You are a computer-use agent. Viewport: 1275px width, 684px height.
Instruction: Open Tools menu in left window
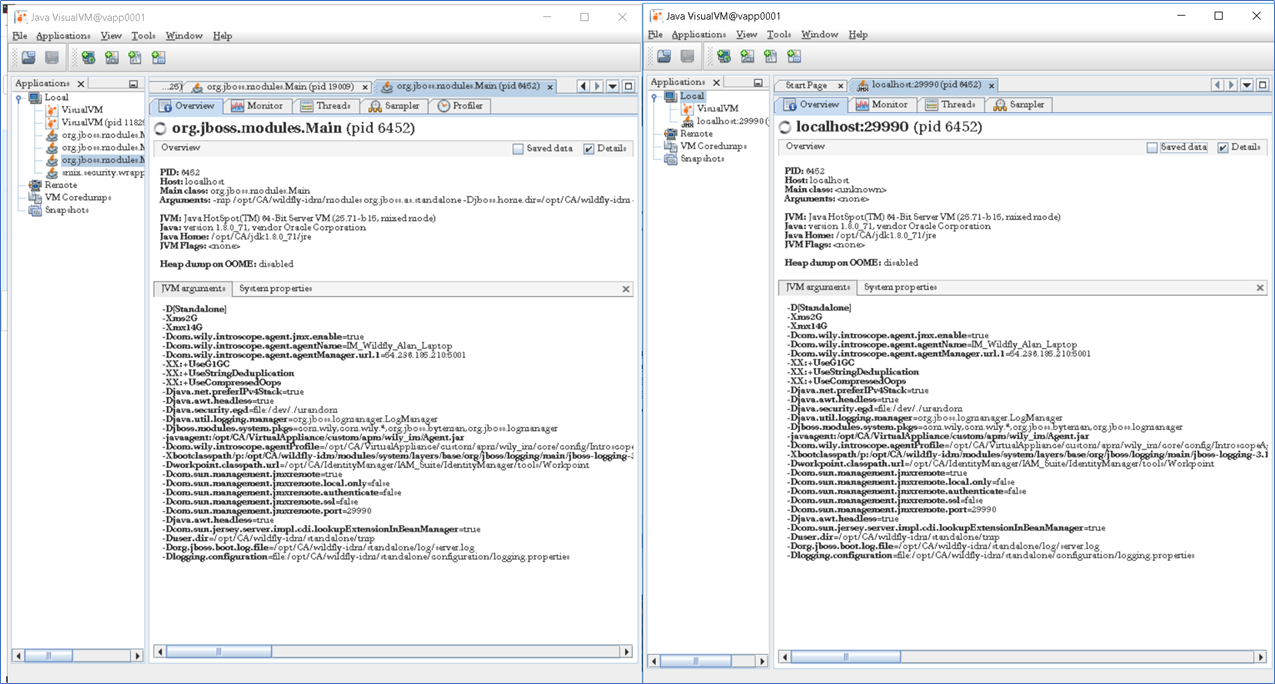tap(143, 36)
